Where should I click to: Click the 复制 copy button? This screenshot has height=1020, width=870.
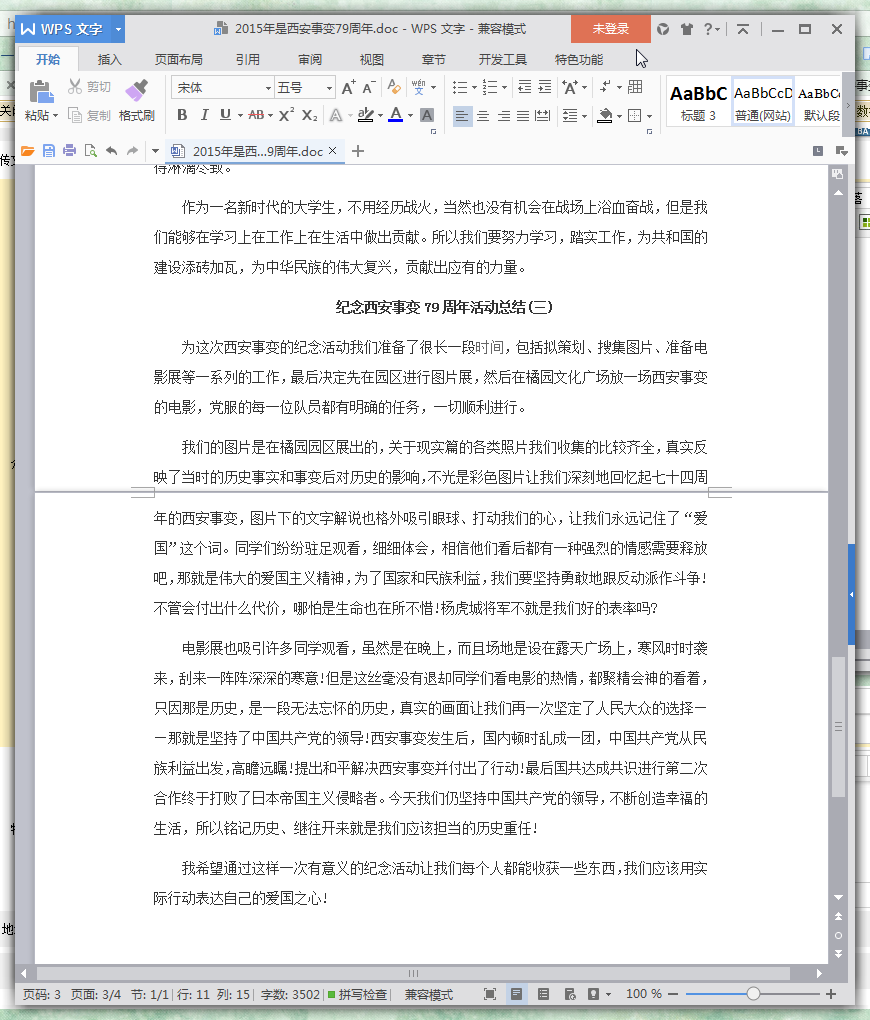(90, 115)
